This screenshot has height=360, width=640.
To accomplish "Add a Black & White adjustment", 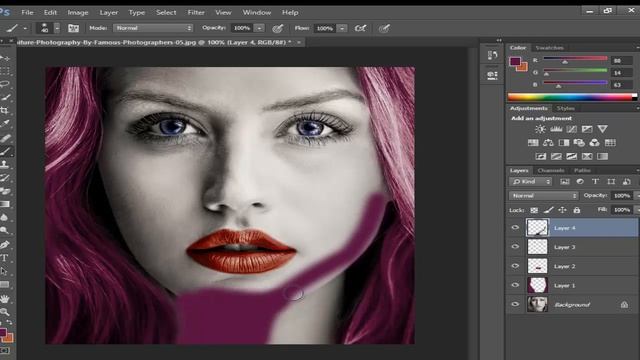I will [x=564, y=143].
